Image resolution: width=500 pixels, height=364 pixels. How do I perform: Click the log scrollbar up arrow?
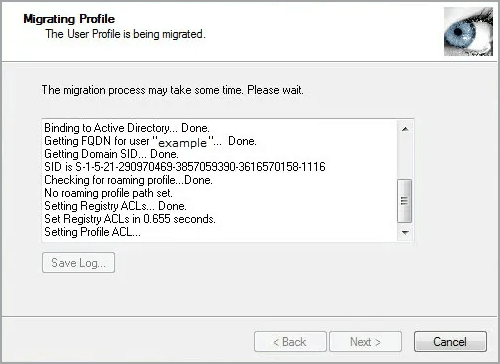coord(405,129)
